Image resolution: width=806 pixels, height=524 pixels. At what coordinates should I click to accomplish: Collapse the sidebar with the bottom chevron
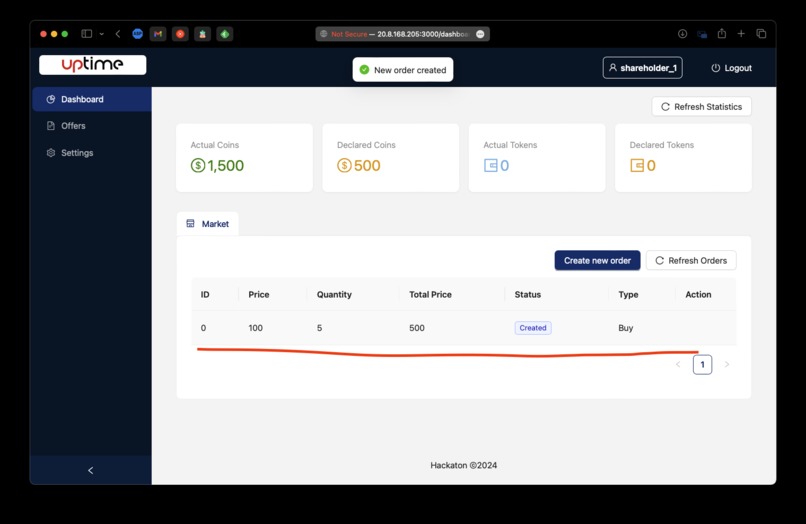(90, 470)
